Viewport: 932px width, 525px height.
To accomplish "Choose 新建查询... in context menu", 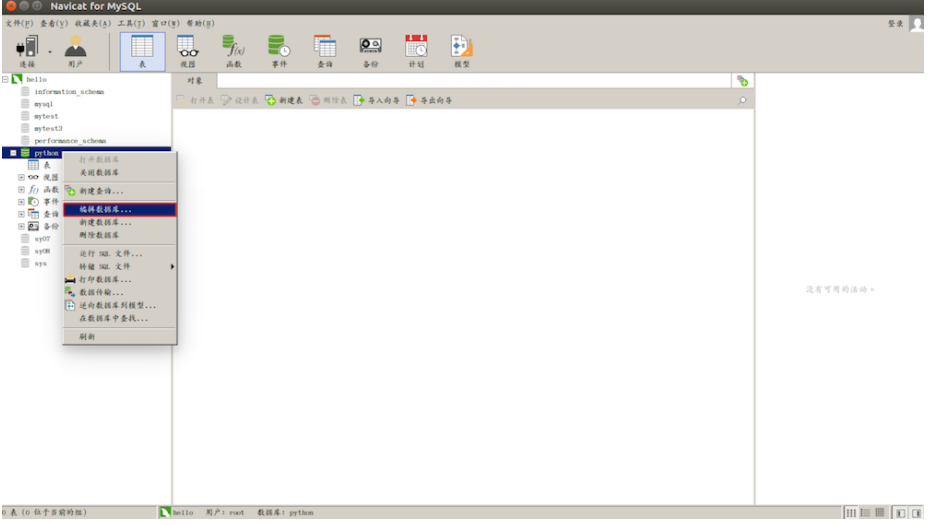I will tap(119, 191).
